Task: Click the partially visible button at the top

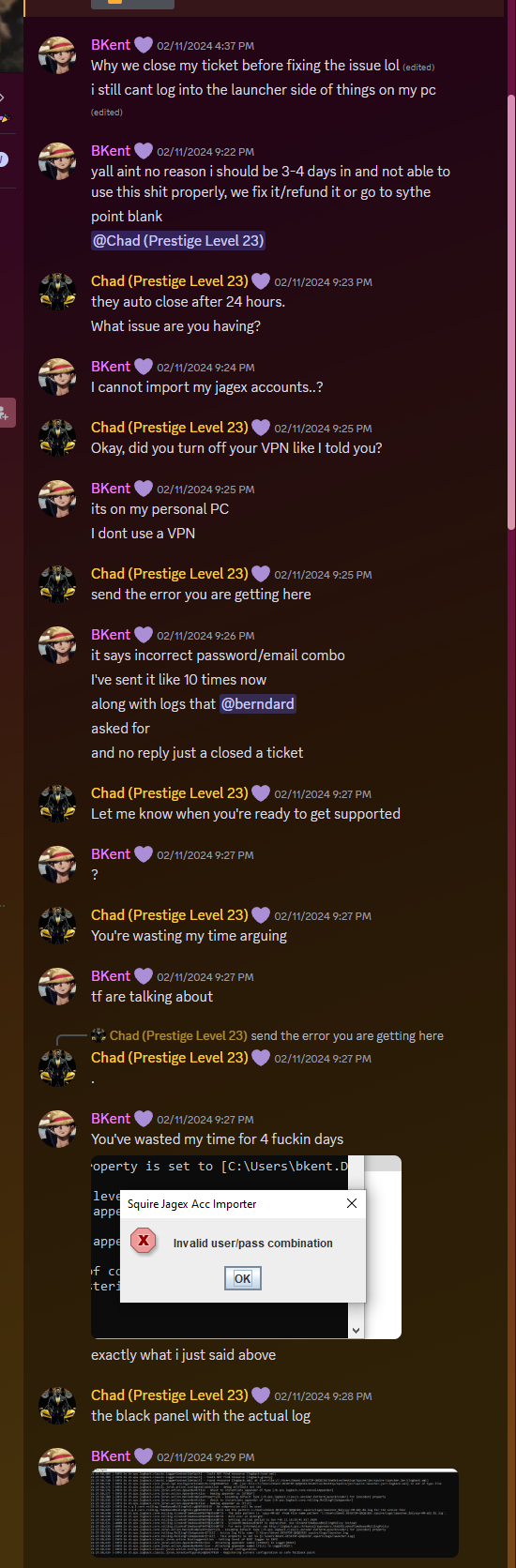Action: pos(132,4)
